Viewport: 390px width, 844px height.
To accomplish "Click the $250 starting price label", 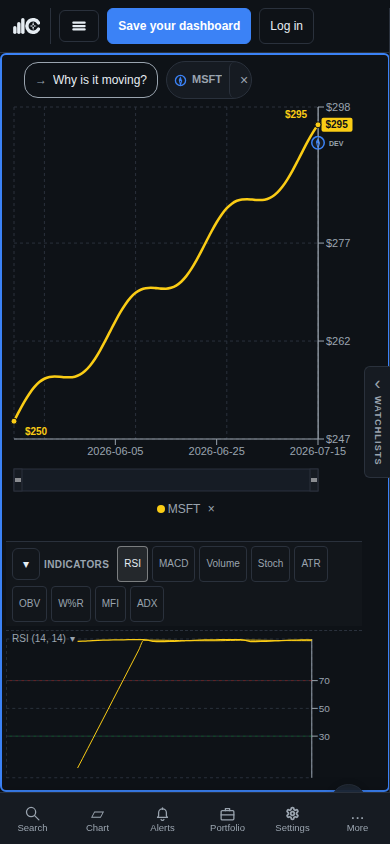I will pos(36,431).
